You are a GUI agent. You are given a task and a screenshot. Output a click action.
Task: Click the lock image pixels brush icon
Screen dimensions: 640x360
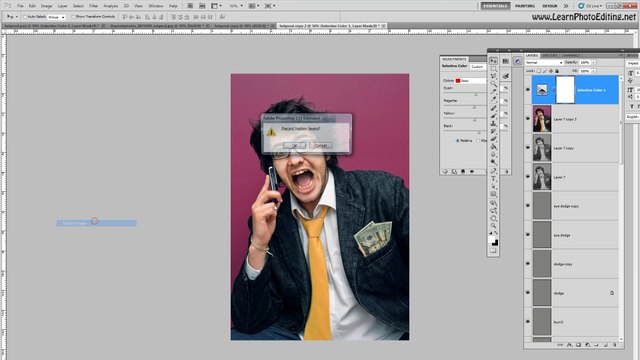coord(544,71)
